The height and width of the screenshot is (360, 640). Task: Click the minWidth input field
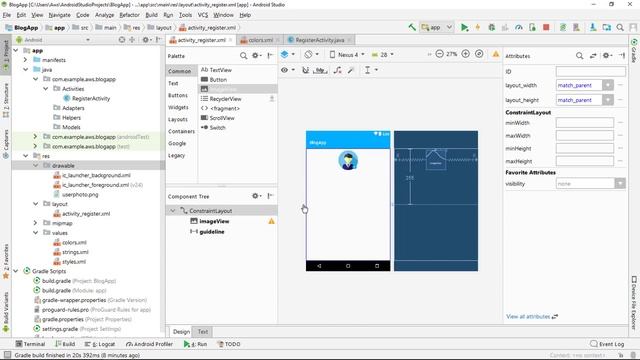point(584,122)
